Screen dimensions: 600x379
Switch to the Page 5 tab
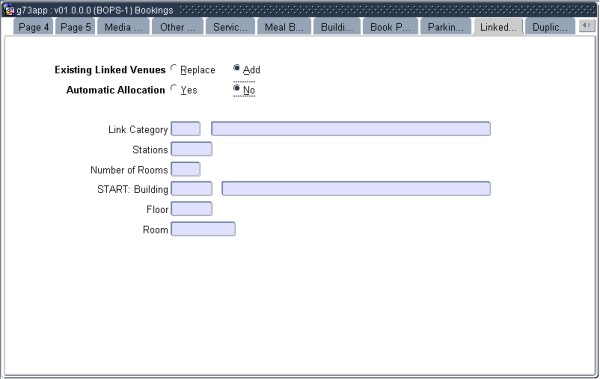pyautogui.click(x=75, y=27)
